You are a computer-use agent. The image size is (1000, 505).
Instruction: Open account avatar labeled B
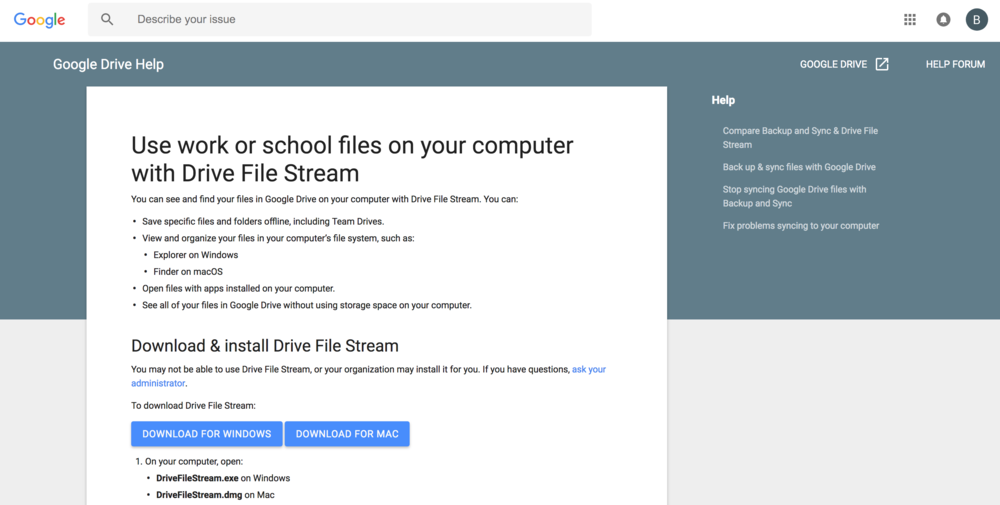(x=976, y=20)
